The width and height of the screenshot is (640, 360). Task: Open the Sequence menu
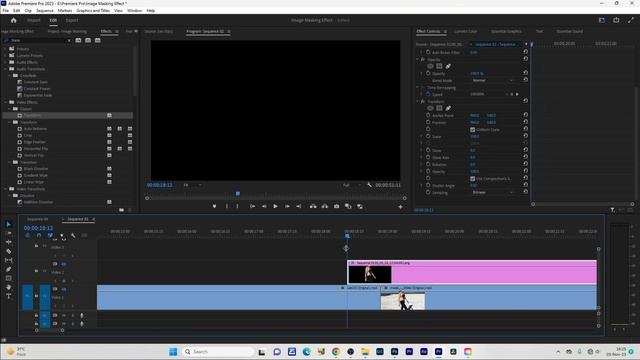[44, 11]
